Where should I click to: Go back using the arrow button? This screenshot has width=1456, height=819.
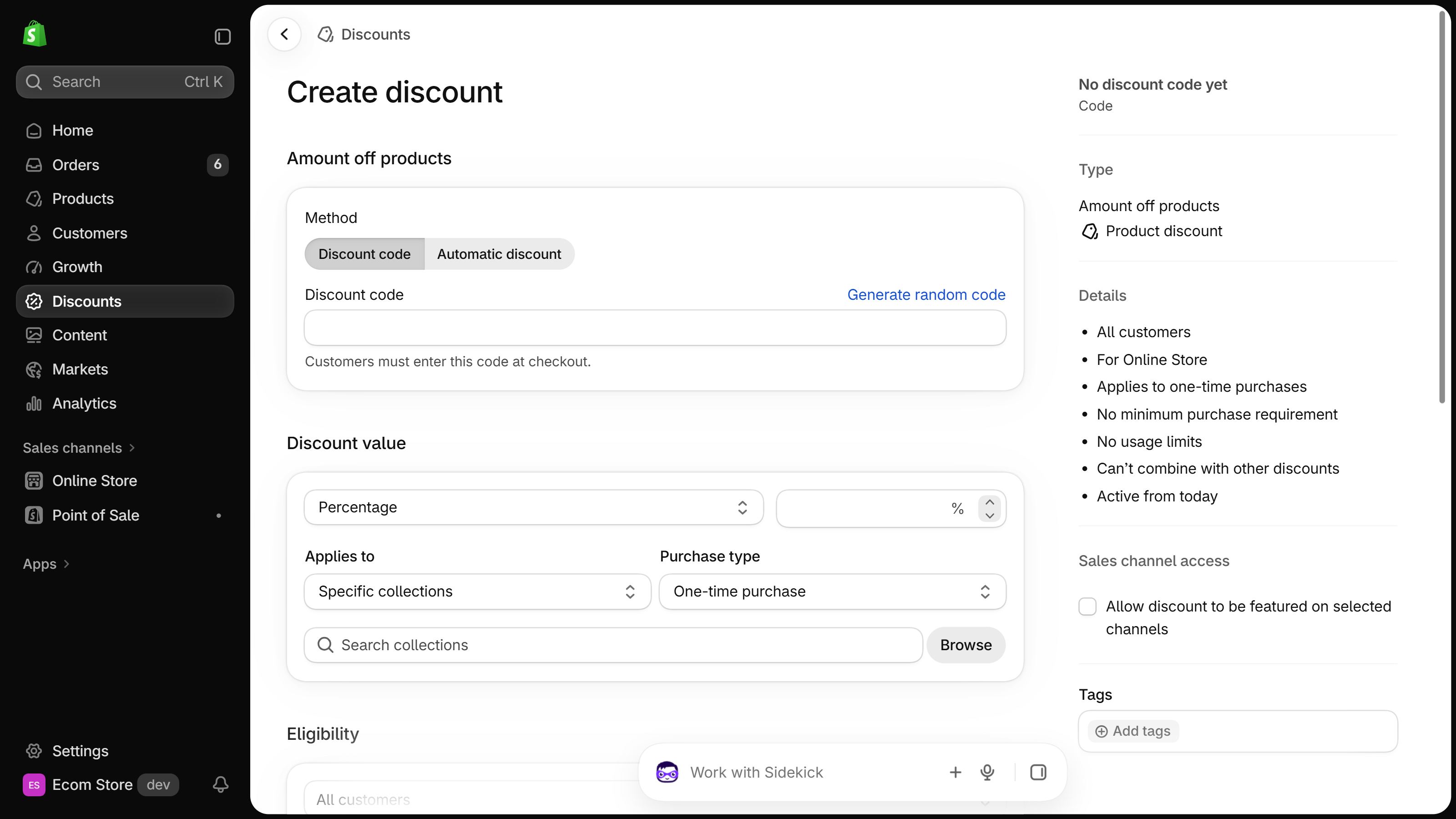(x=284, y=35)
